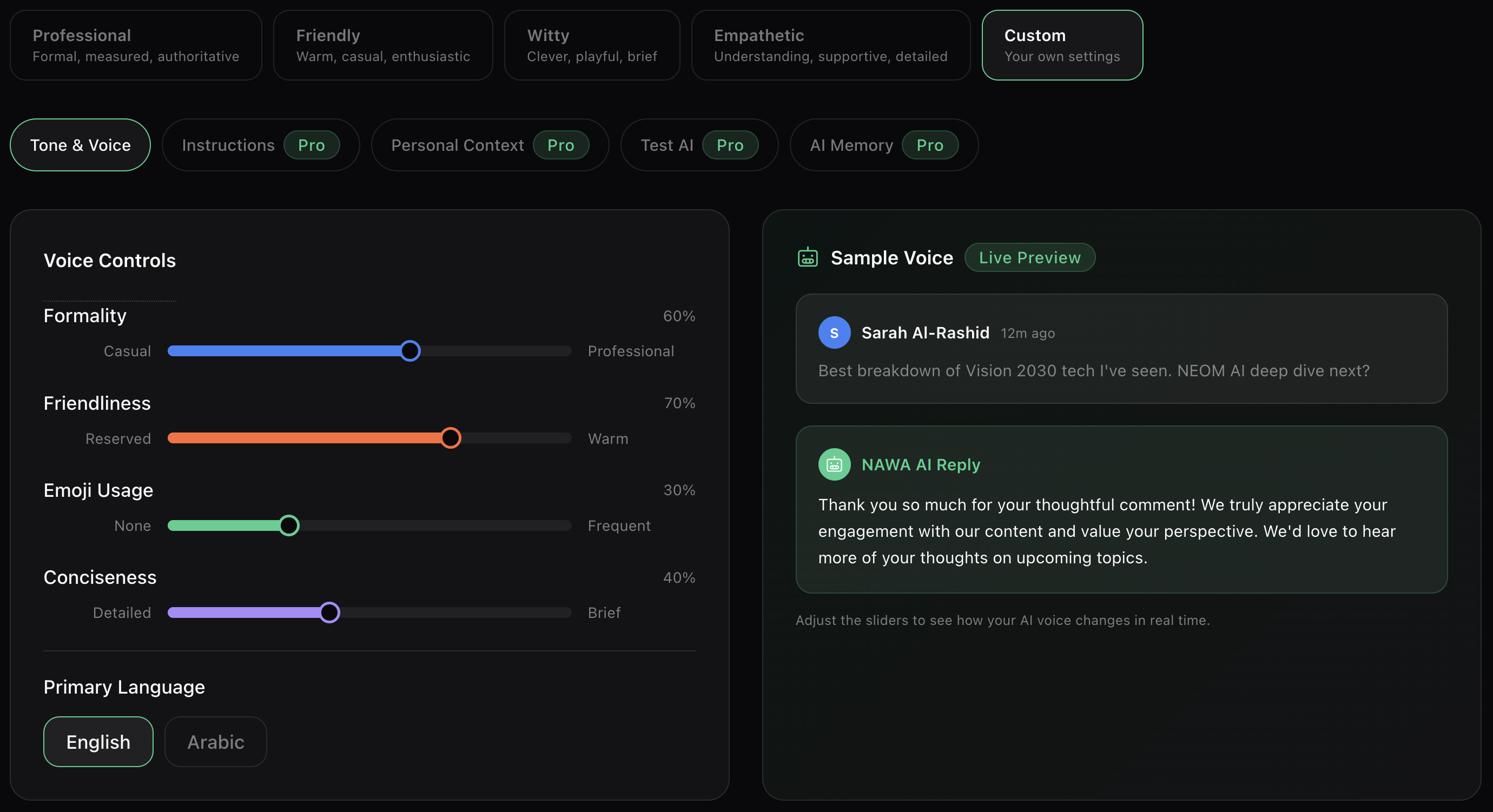
Task: Click the Voice Controls heading
Action: [x=109, y=260]
